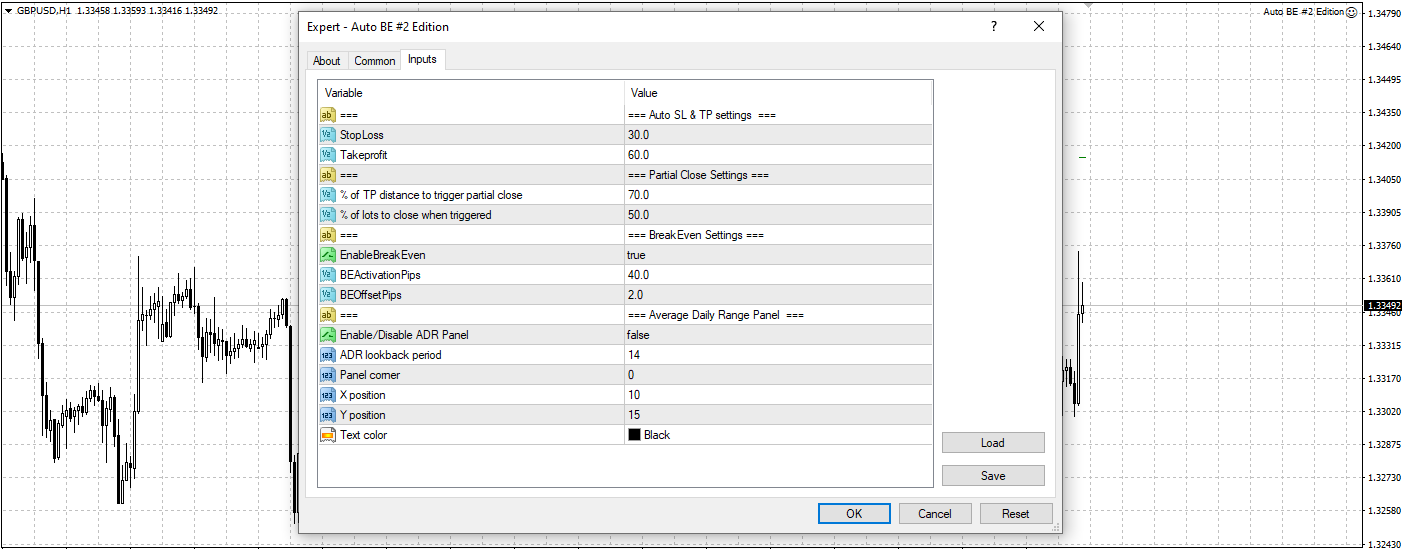Select the EnableBreakEven 'true' value
This screenshot has width=1402, height=549.
click(x=638, y=255)
